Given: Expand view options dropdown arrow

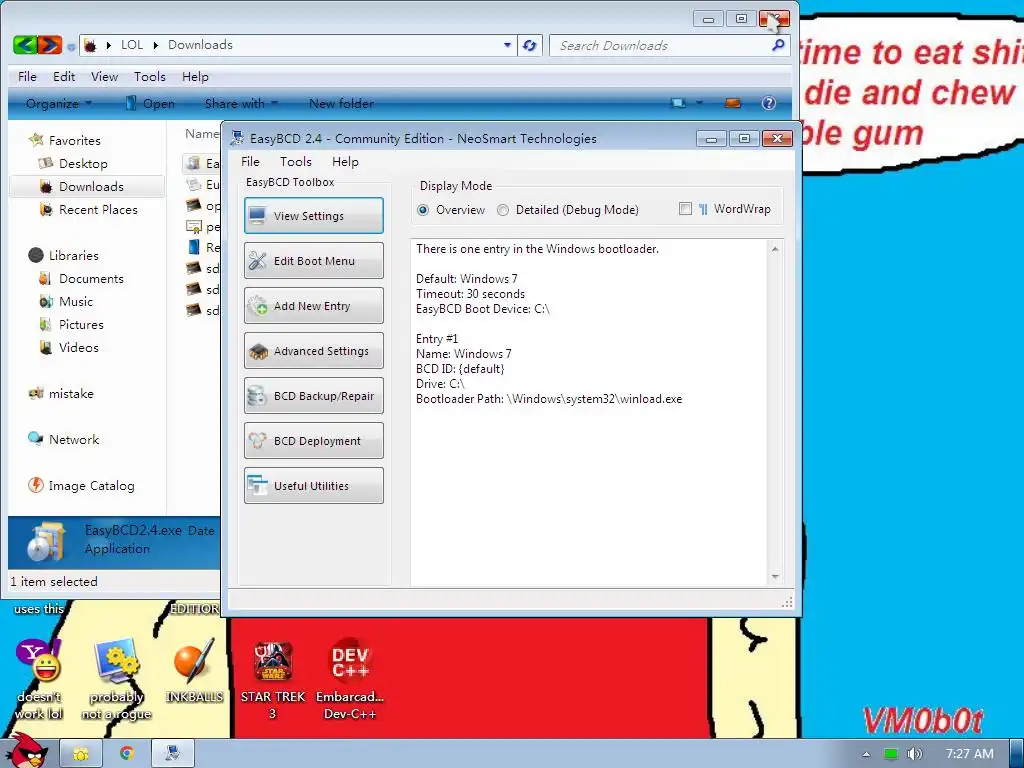Looking at the screenshot, I should click(x=699, y=103).
